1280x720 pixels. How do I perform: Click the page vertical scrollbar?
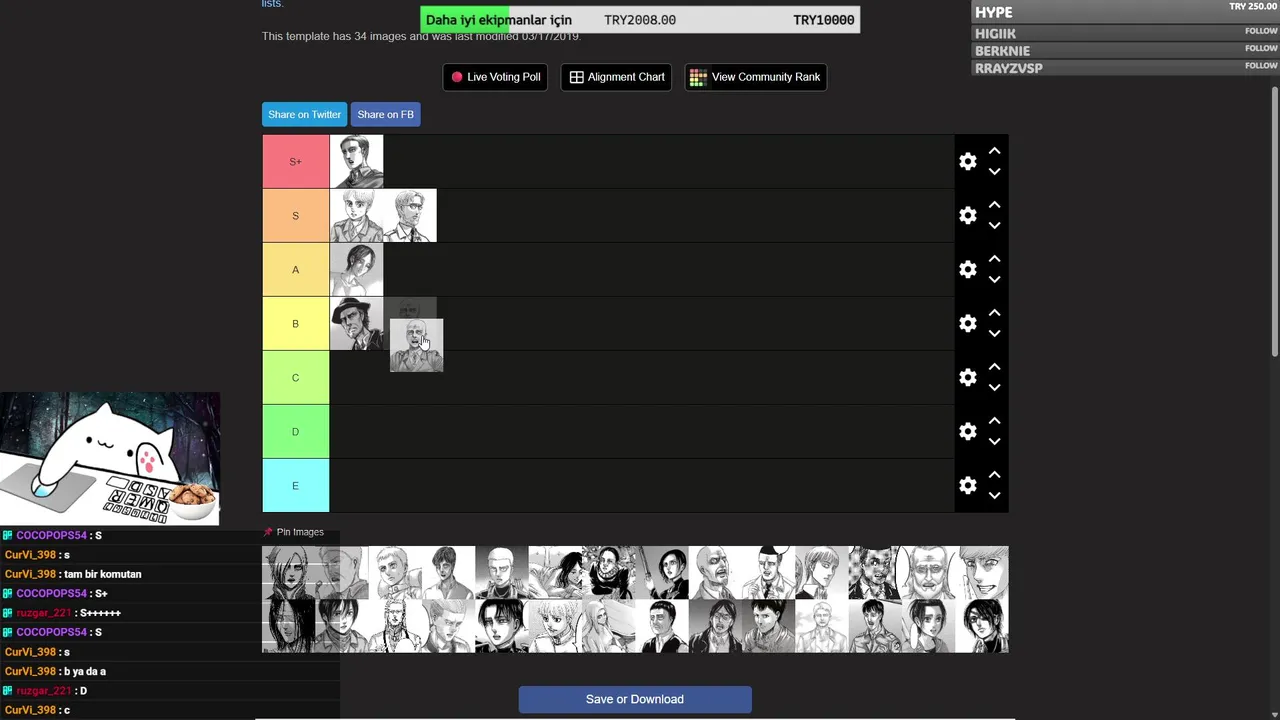click(x=1275, y=220)
